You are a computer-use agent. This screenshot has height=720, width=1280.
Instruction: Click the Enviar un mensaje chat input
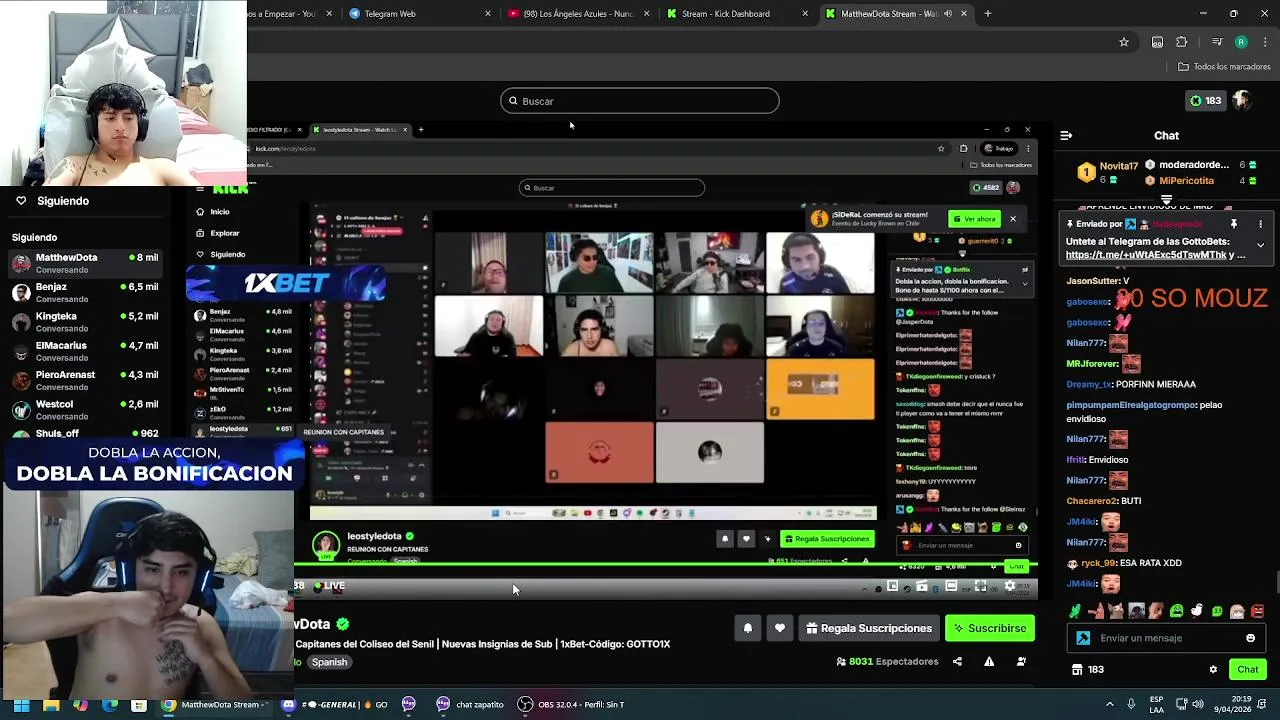1166,638
